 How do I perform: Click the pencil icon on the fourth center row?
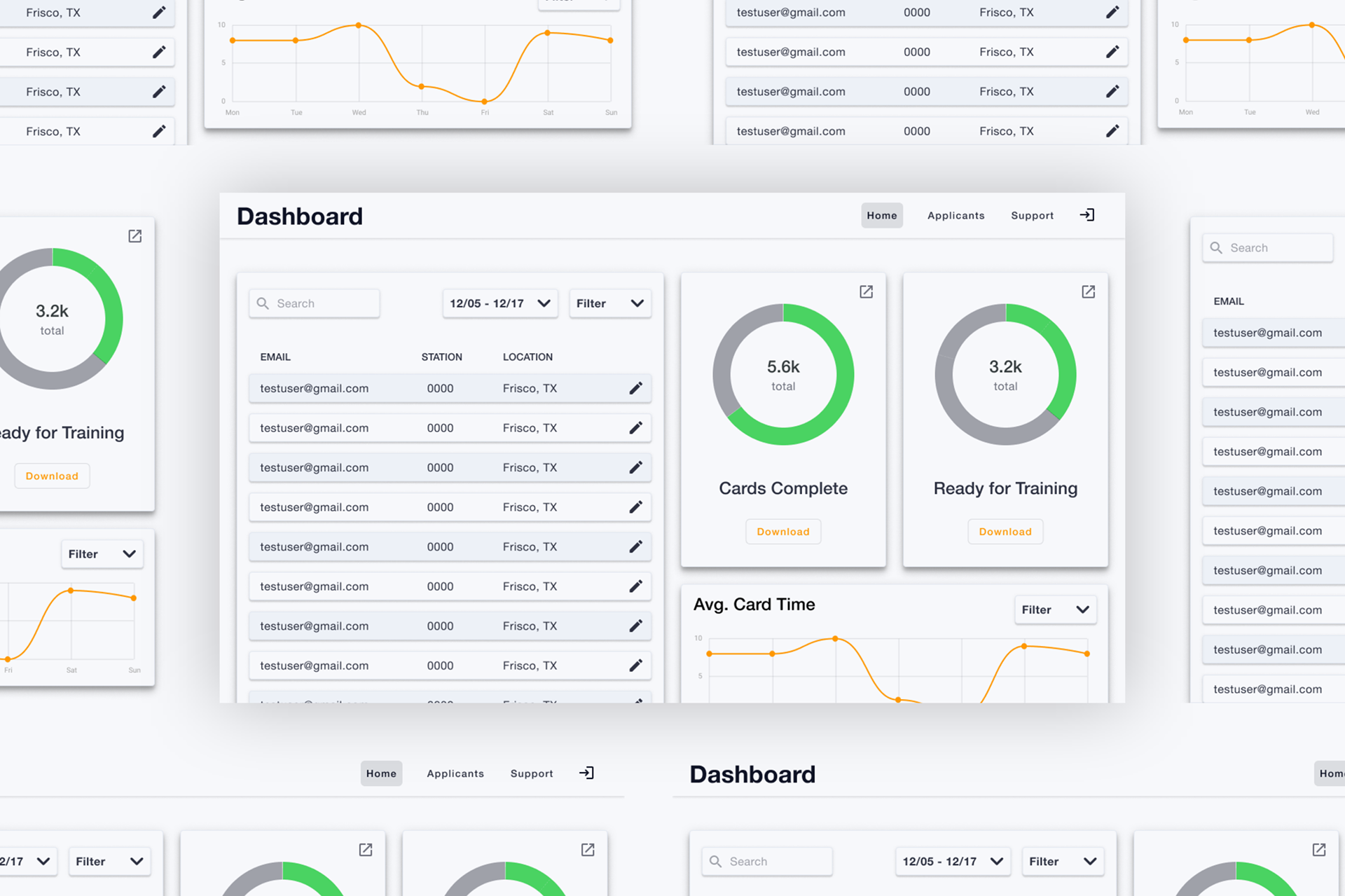pos(635,507)
